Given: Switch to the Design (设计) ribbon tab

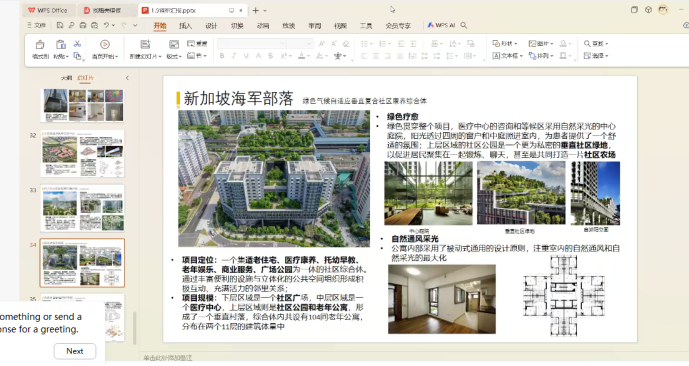Looking at the screenshot, I should [x=211, y=26].
